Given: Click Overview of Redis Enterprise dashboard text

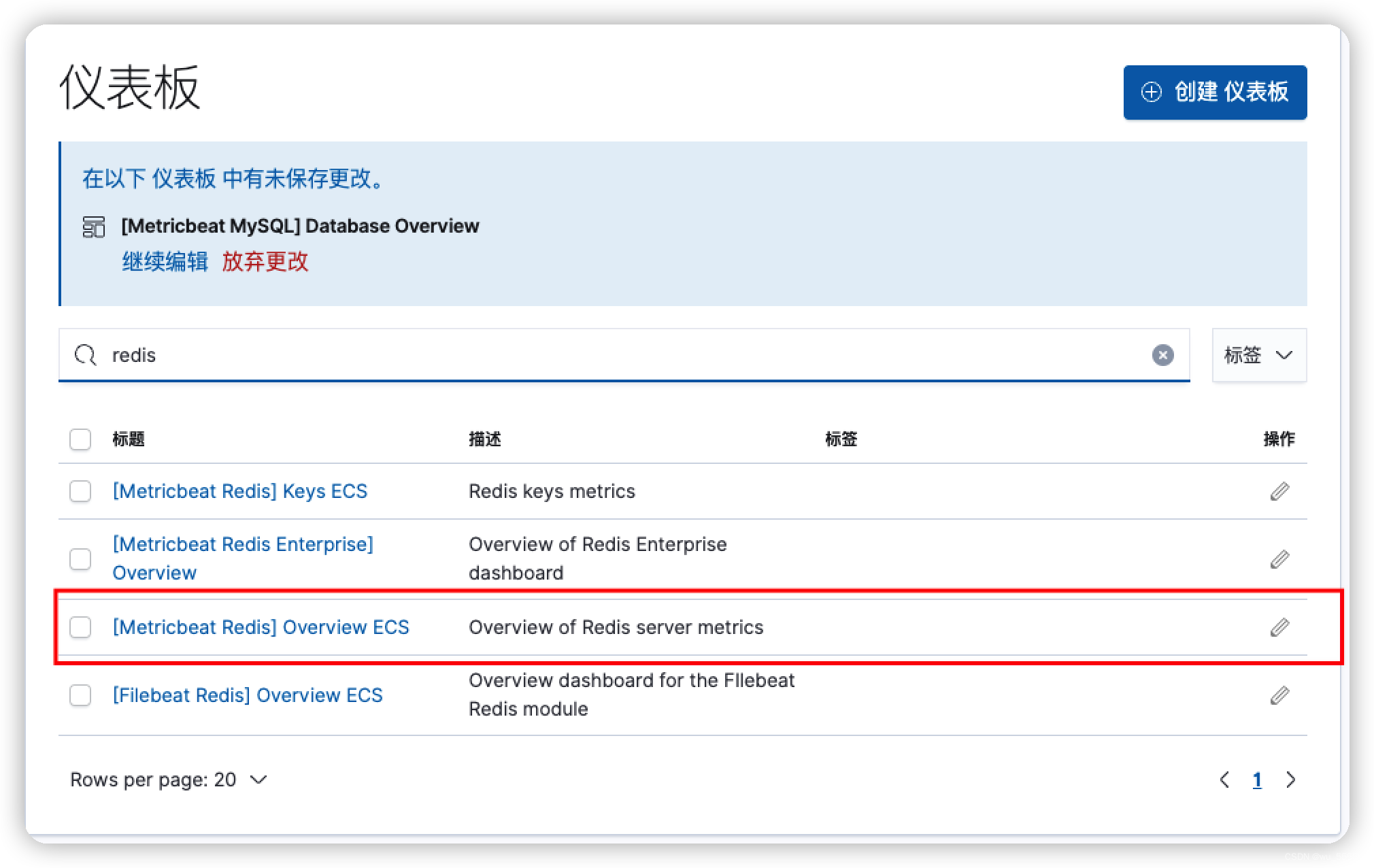Looking at the screenshot, I should (597, 558).
